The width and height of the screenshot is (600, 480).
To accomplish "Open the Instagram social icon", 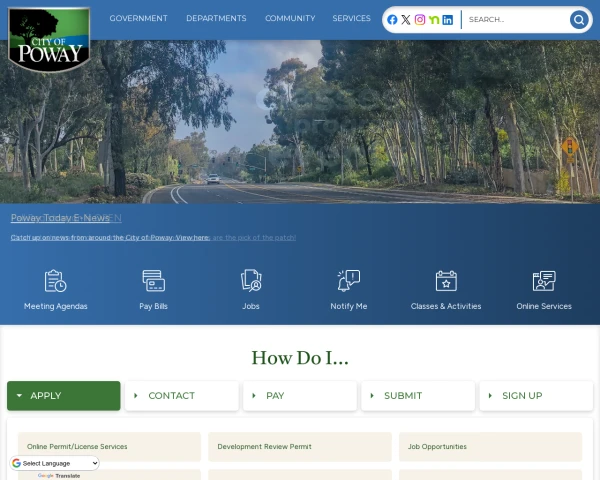I will [x=420, y=20].
